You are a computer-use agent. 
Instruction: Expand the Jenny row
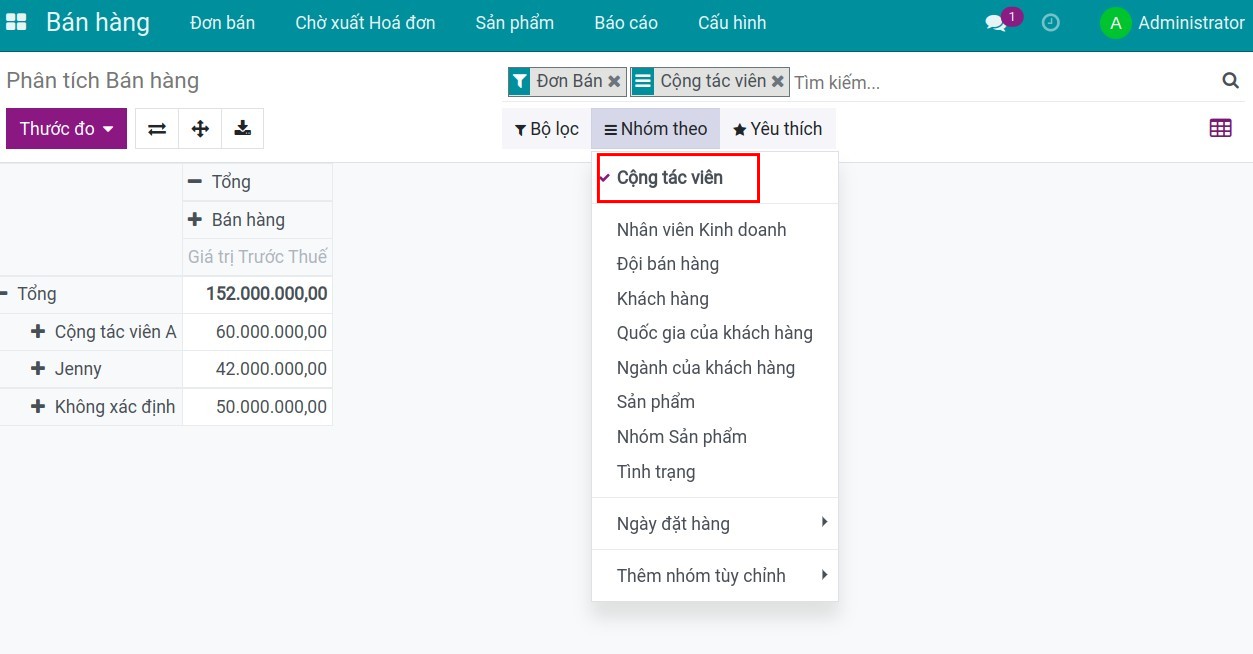click(38, 369)
